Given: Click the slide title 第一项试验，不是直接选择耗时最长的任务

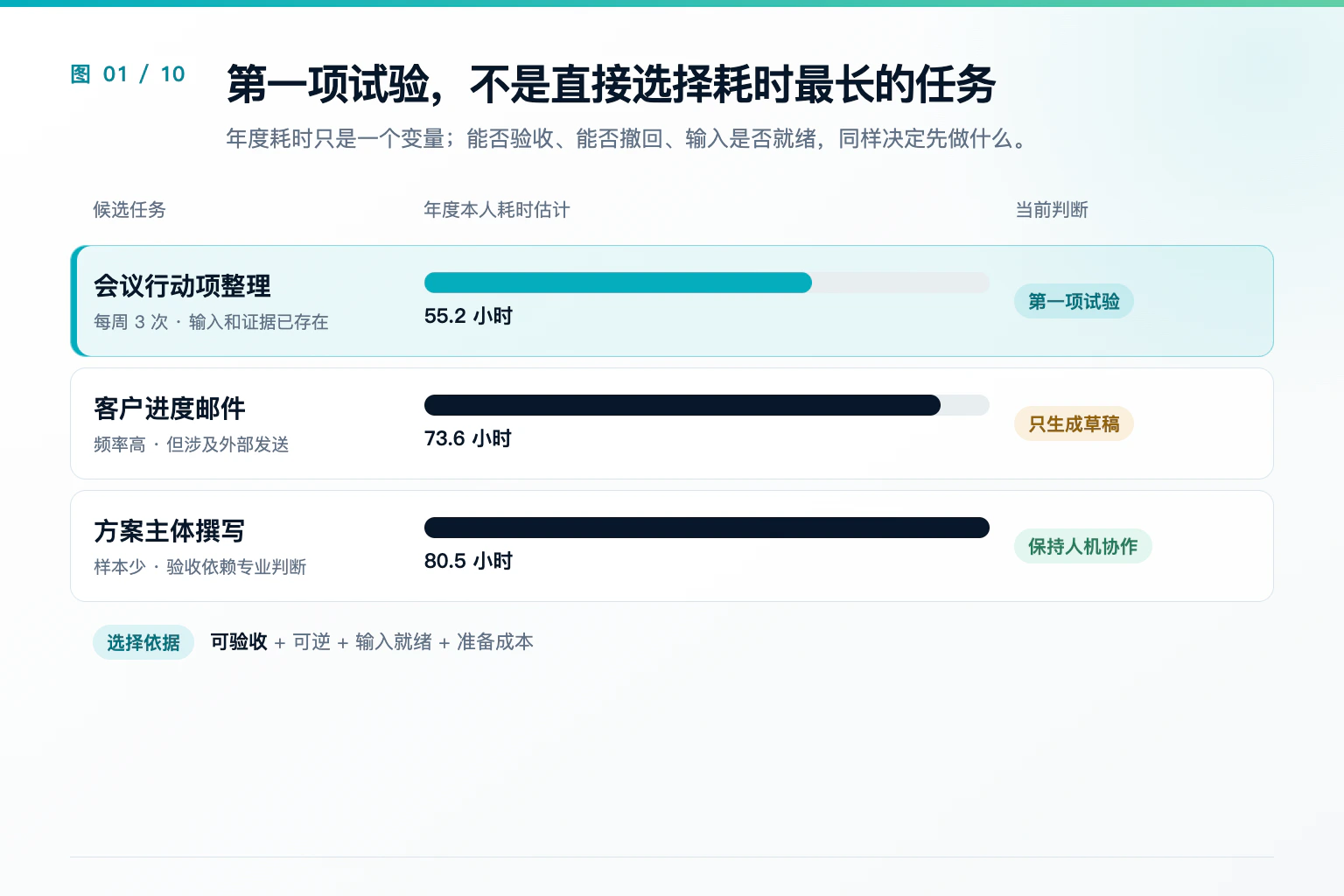Looking at the screenshot, I should [611, 85].
